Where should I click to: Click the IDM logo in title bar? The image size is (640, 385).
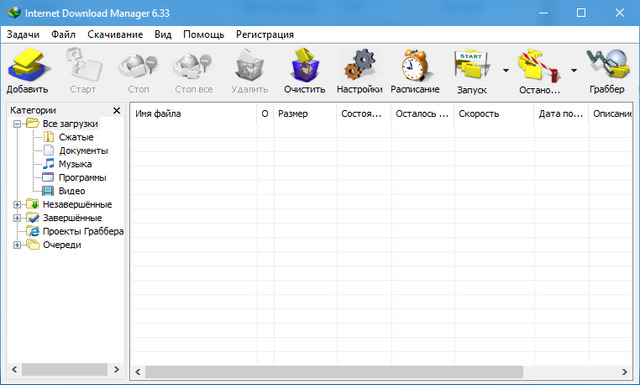(14, 12)
